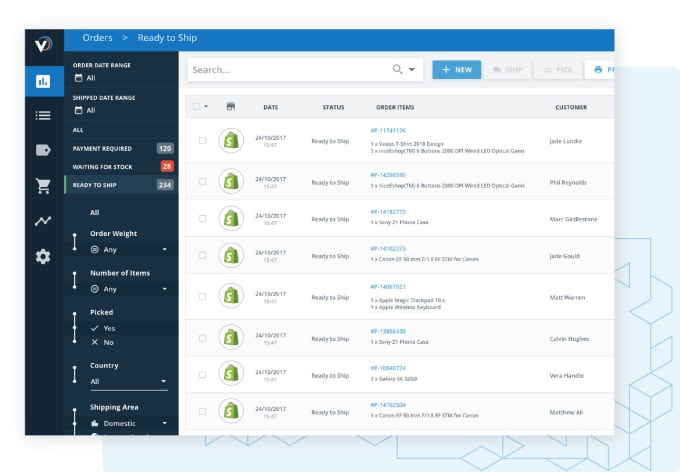Tick checkbox for Jade Lurdie's order
This screenshot has height=472, width=680.
click(x=203, y=141)
